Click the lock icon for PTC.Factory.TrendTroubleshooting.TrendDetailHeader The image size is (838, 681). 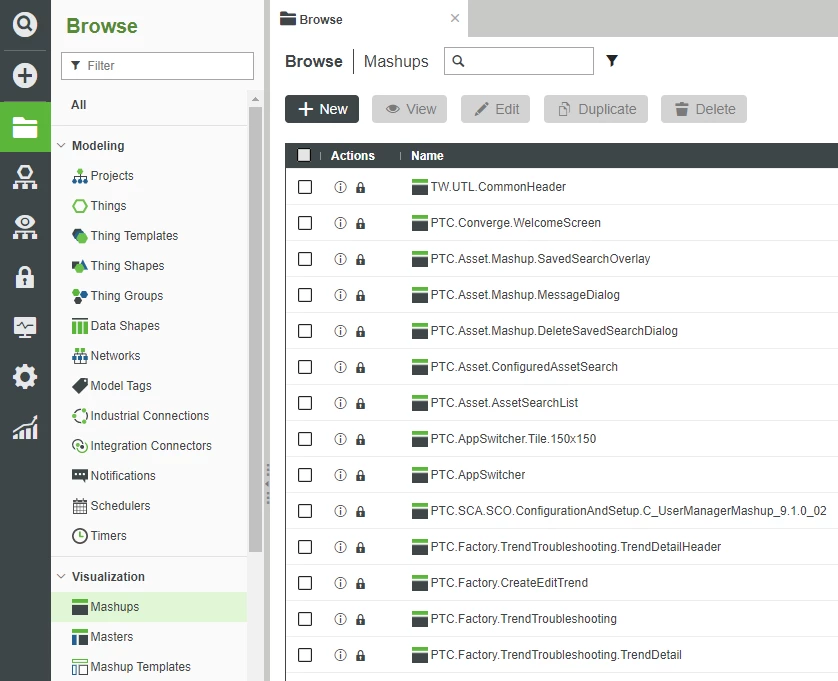click(361, 547)
